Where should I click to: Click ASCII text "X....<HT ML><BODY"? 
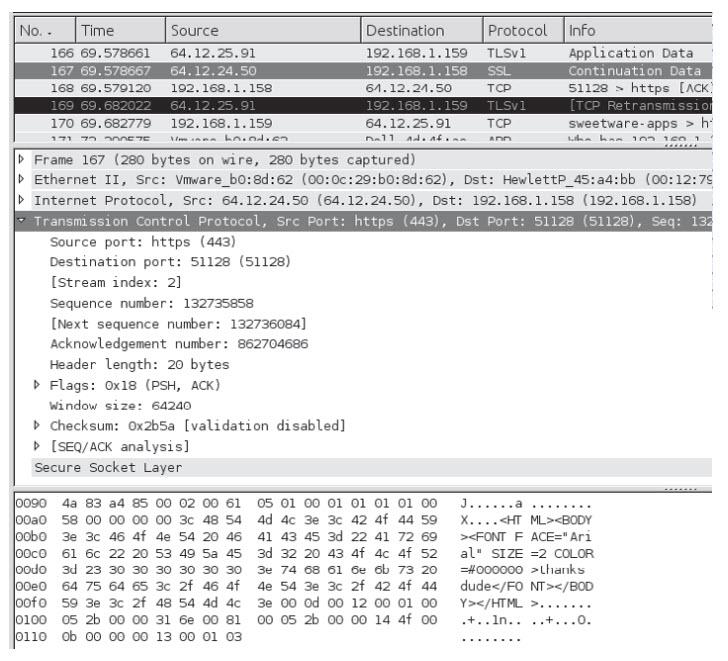(526, 520)
